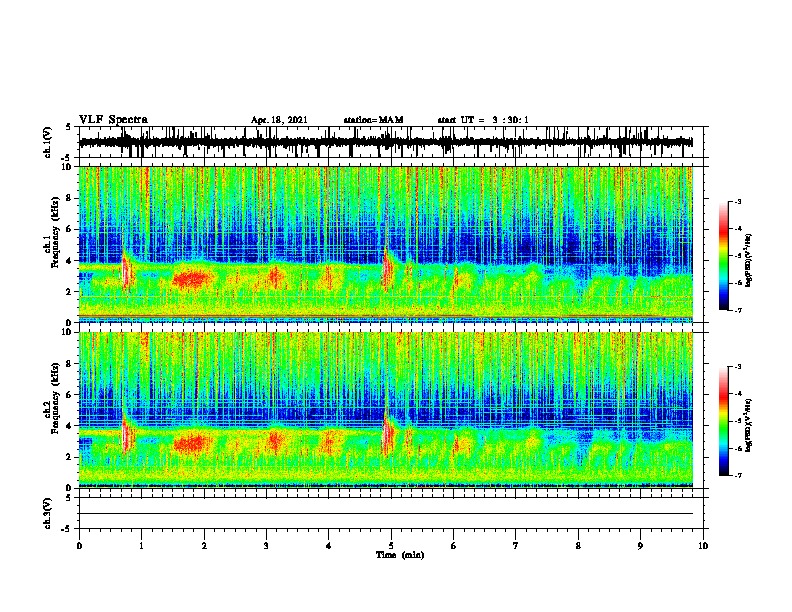The image size is (792, 612).
Task: Click the bright burst before 1 min in ch.1 spectrogram
Action: [x=126, y=271]
